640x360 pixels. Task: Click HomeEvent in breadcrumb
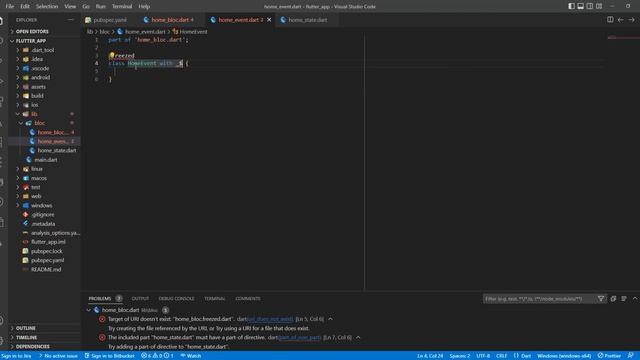click(193, 31)
